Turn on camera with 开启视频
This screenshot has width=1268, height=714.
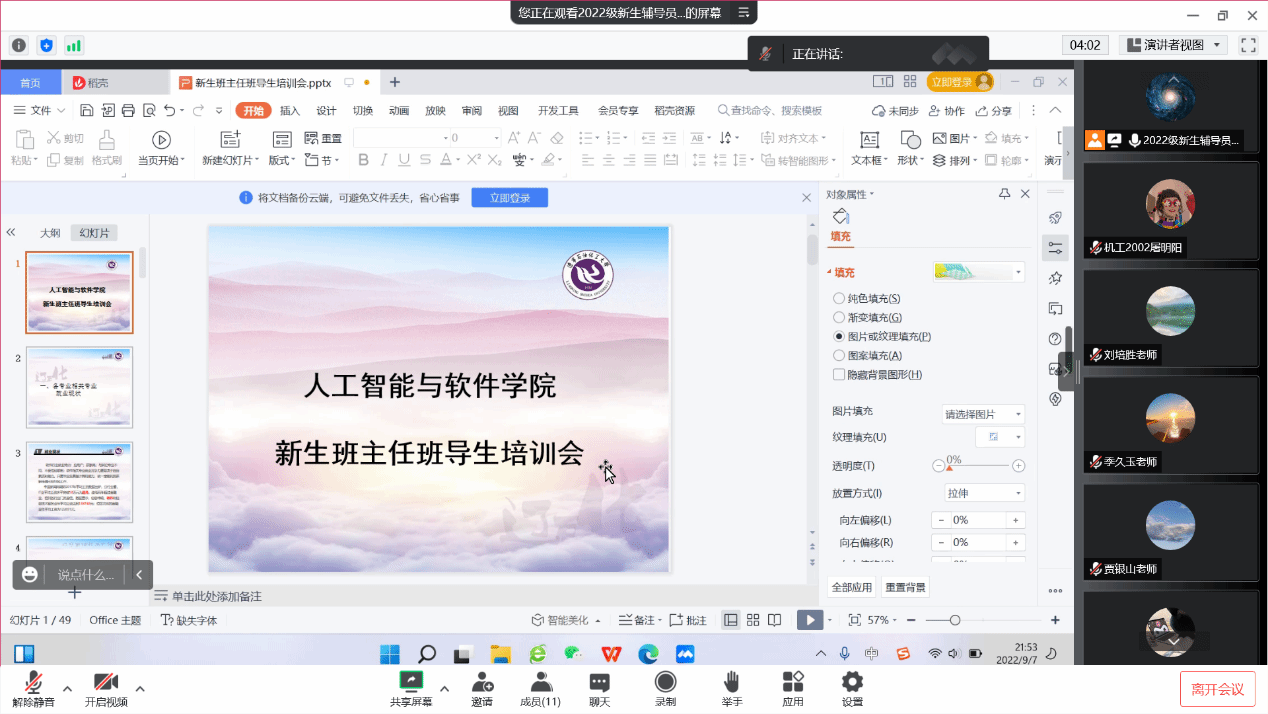[x=106, y=689]
